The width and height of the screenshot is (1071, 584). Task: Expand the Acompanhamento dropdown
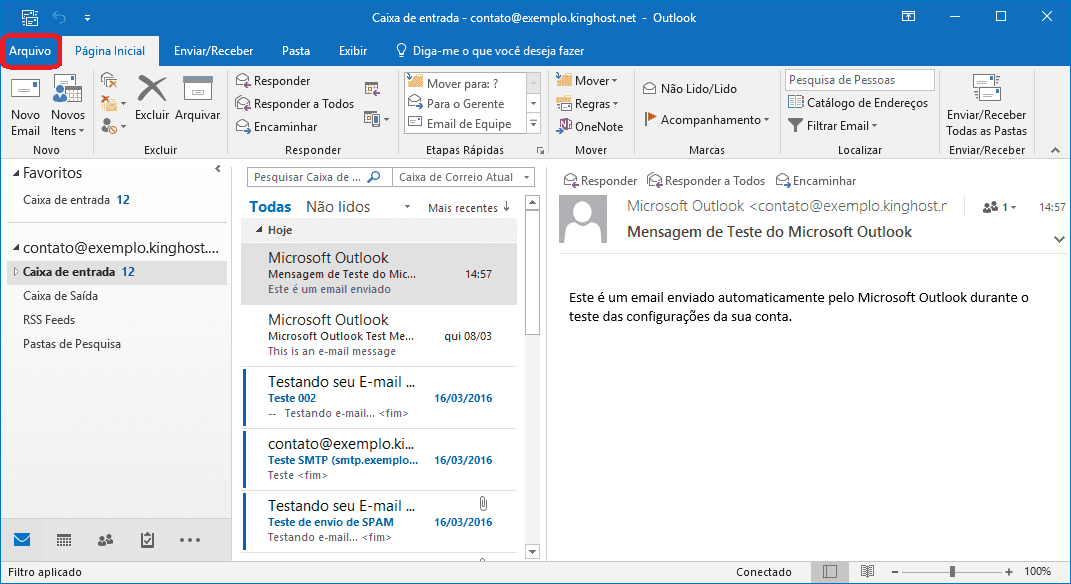point(707,120)
